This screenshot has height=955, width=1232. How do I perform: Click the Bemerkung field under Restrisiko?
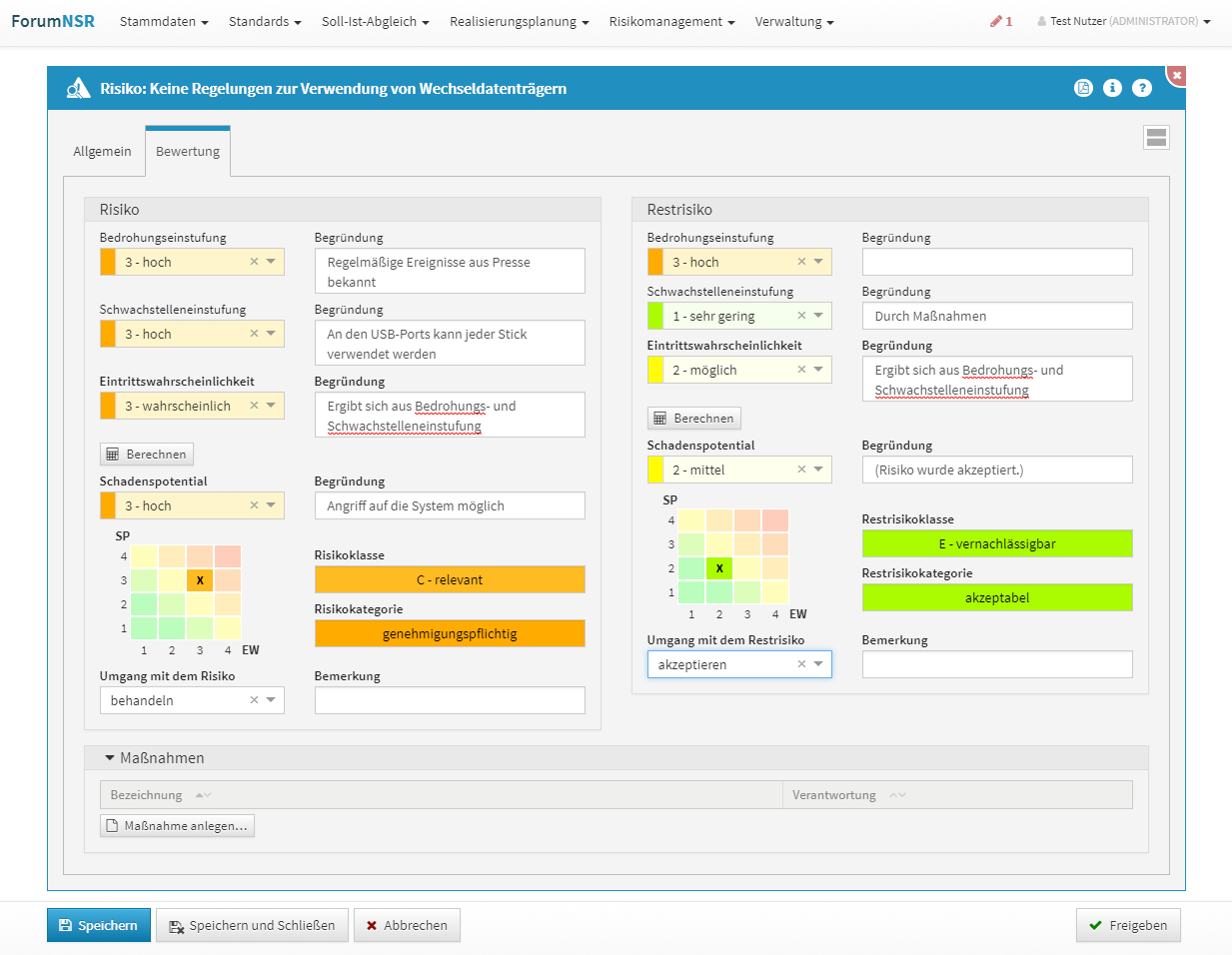[x=996, y=664]
